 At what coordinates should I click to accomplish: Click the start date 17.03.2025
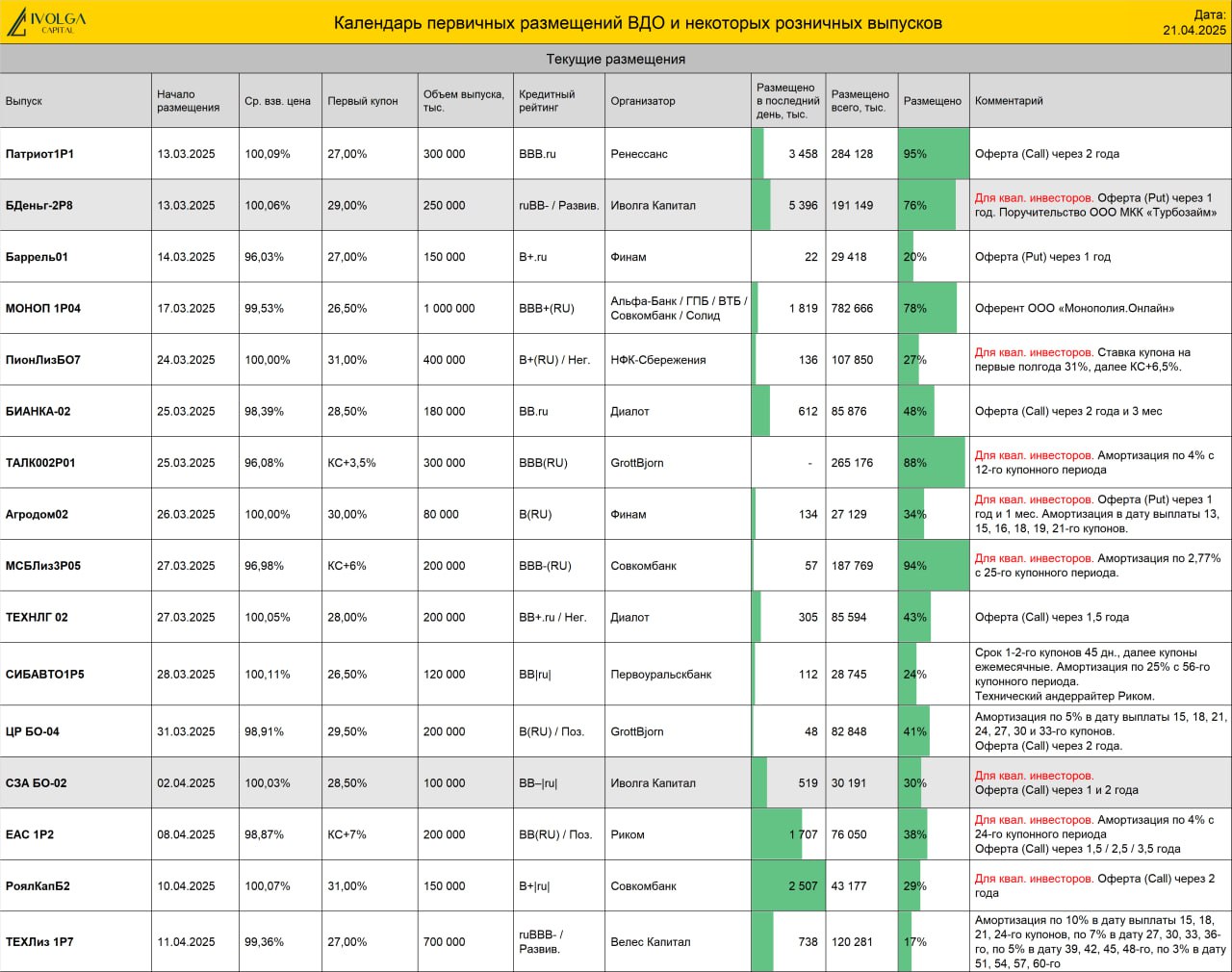tap(187, 309)
